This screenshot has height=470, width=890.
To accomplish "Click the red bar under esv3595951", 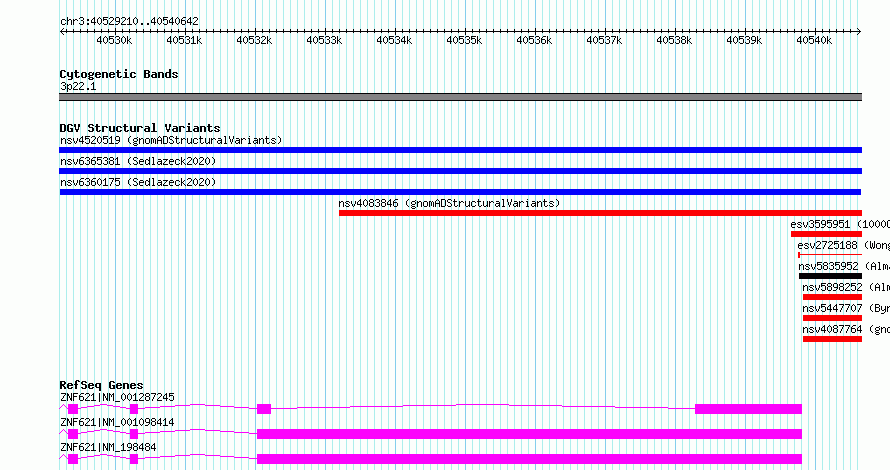I will pos(826,234).
